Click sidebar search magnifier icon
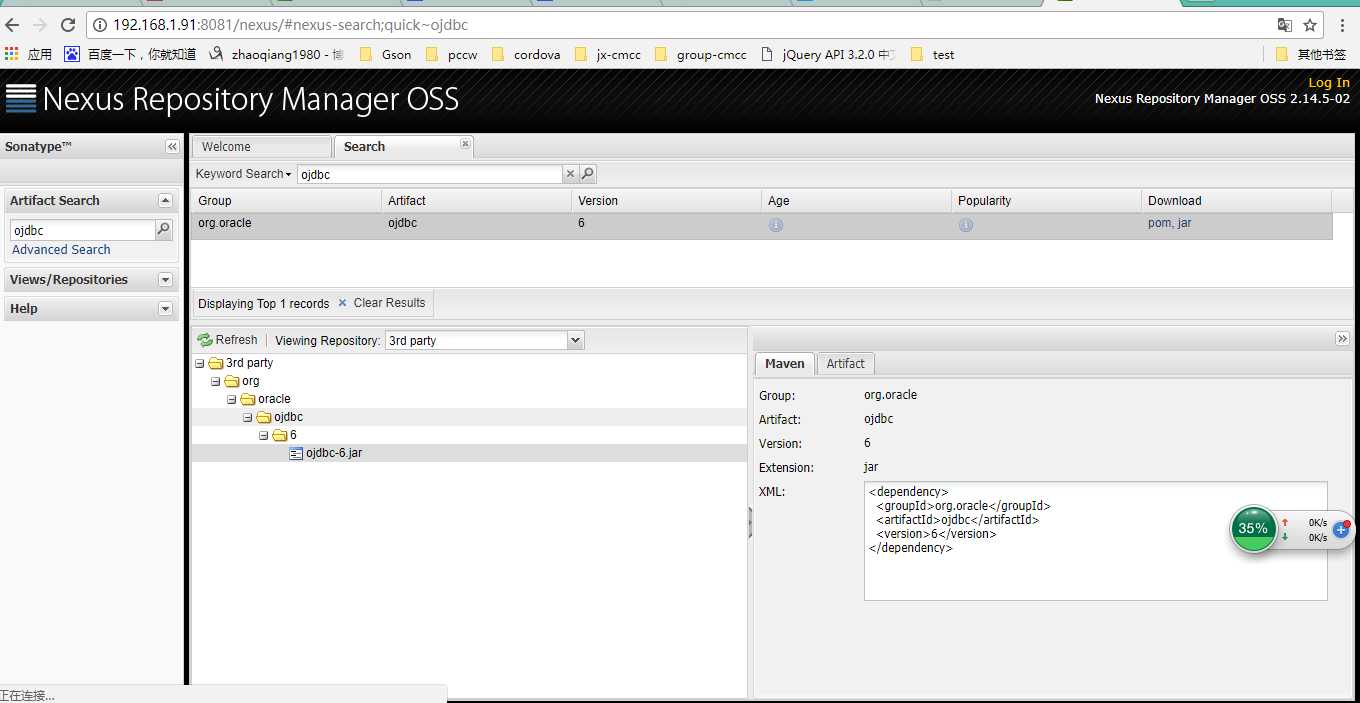Viewport: 1360px width, 703px height. click(164, 230)
